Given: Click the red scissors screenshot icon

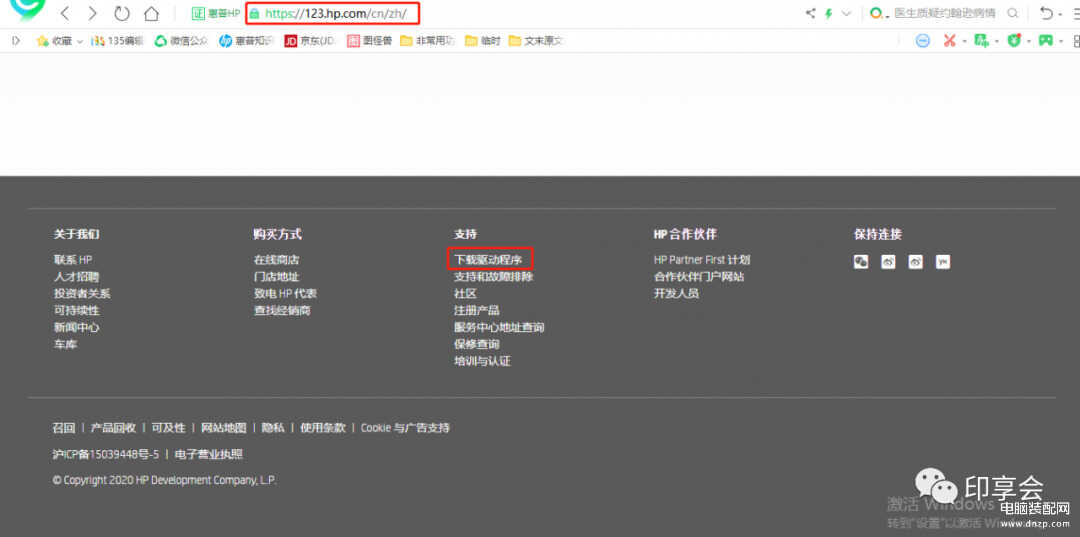Looking at the screenshot, I should 949,41.
